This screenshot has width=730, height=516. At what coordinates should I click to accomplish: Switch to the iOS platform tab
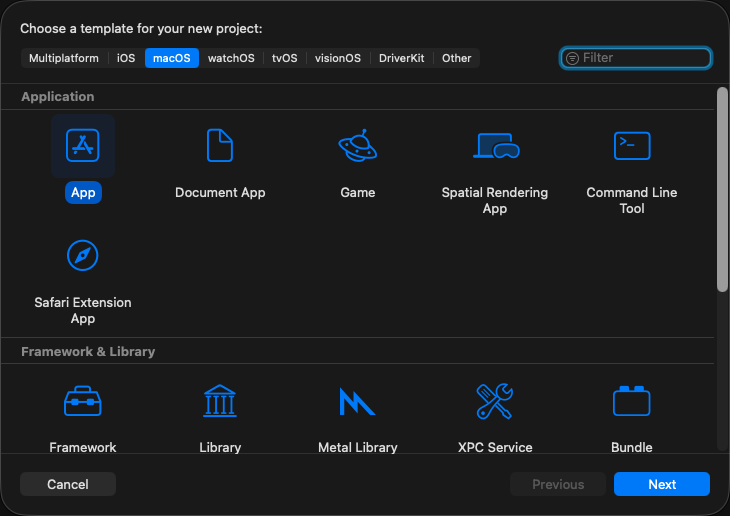point(126,58)
